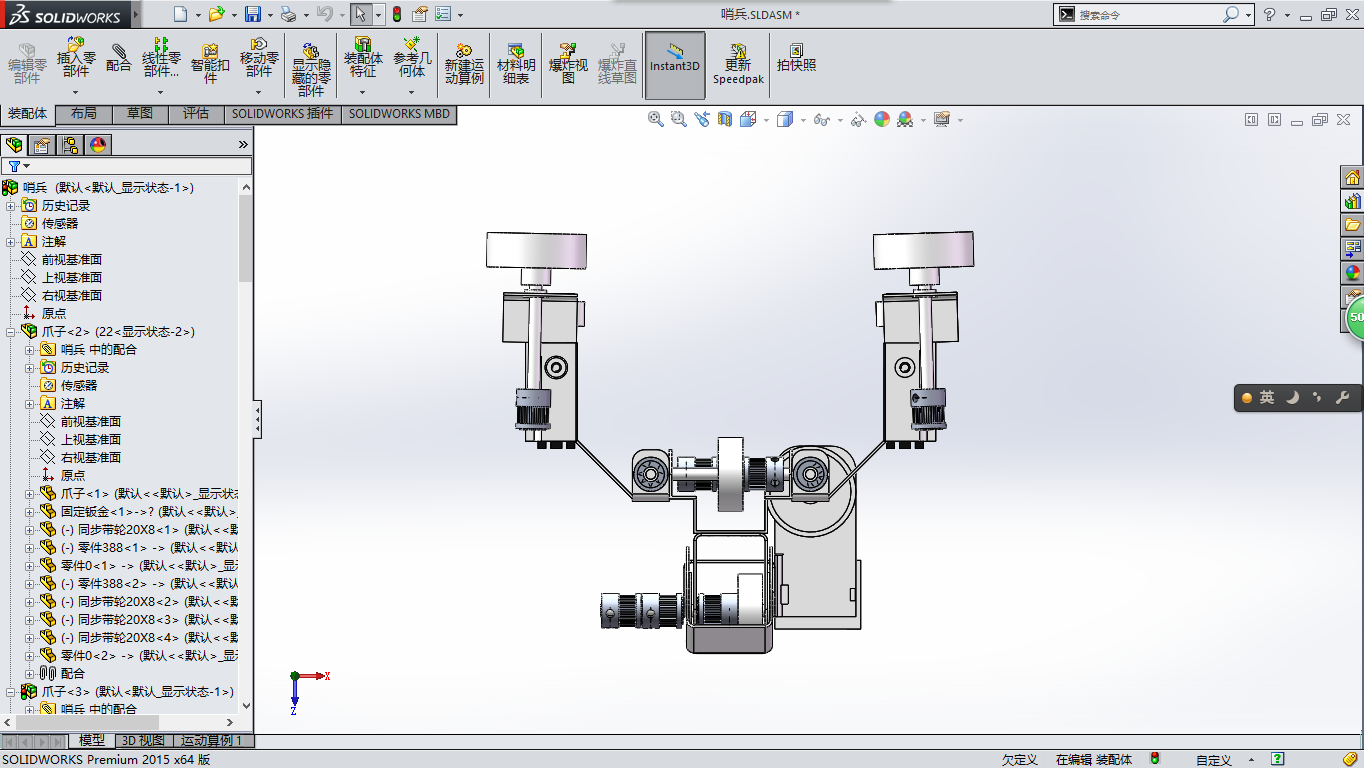Click Zoom to Fit in the view toolbar
Screen dimensions: 1364x768
coord(656,119)
